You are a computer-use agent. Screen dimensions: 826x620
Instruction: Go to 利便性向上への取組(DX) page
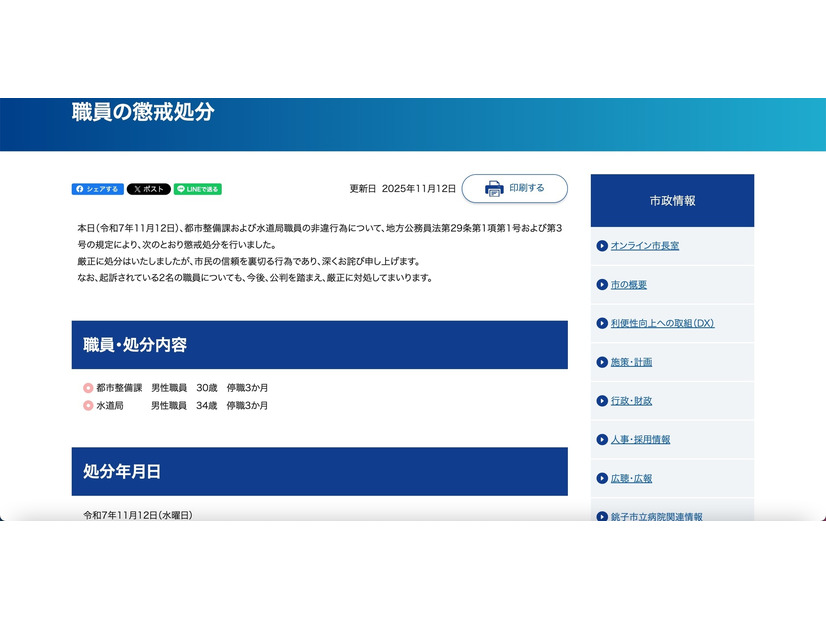662,324
